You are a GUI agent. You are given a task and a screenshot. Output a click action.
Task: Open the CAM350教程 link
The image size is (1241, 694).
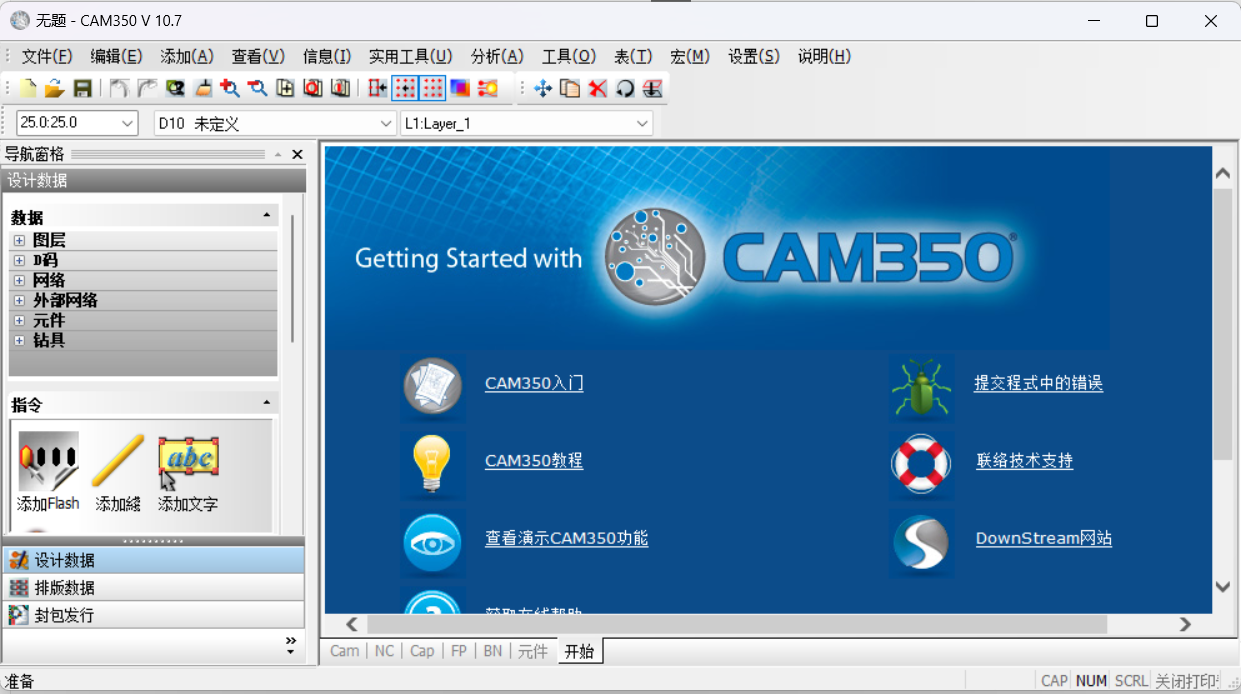point(534,461)
